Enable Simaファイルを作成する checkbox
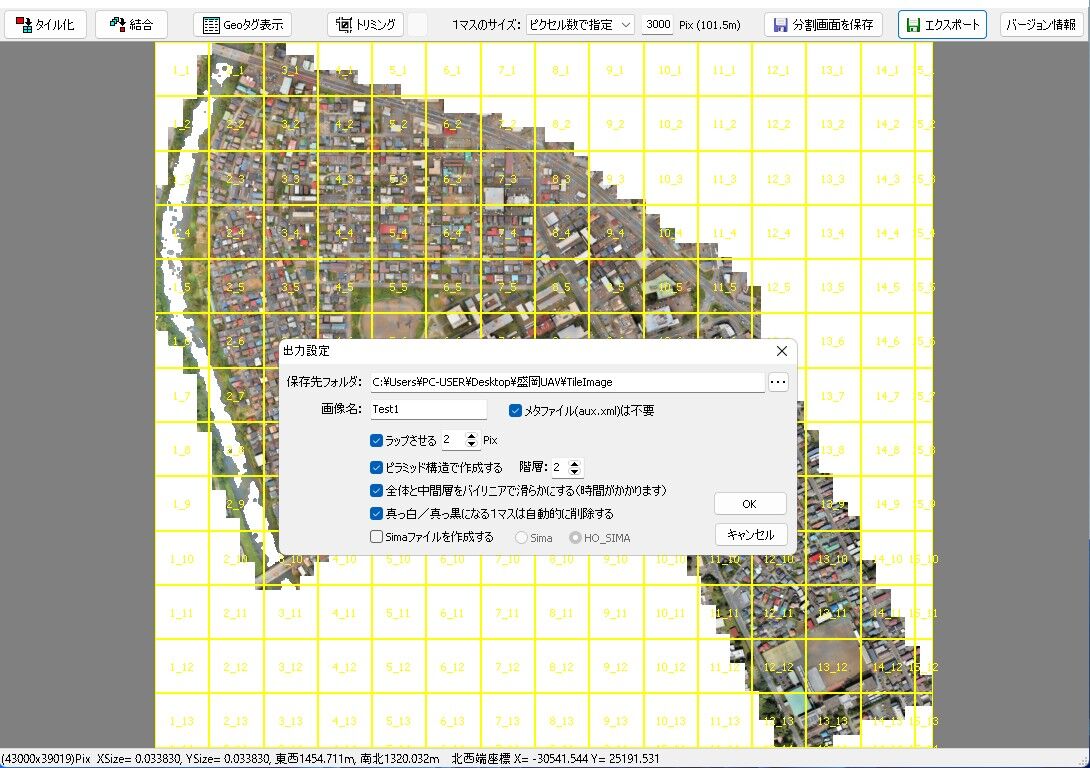Screen dimensions: 1090x768 [377, 535]
